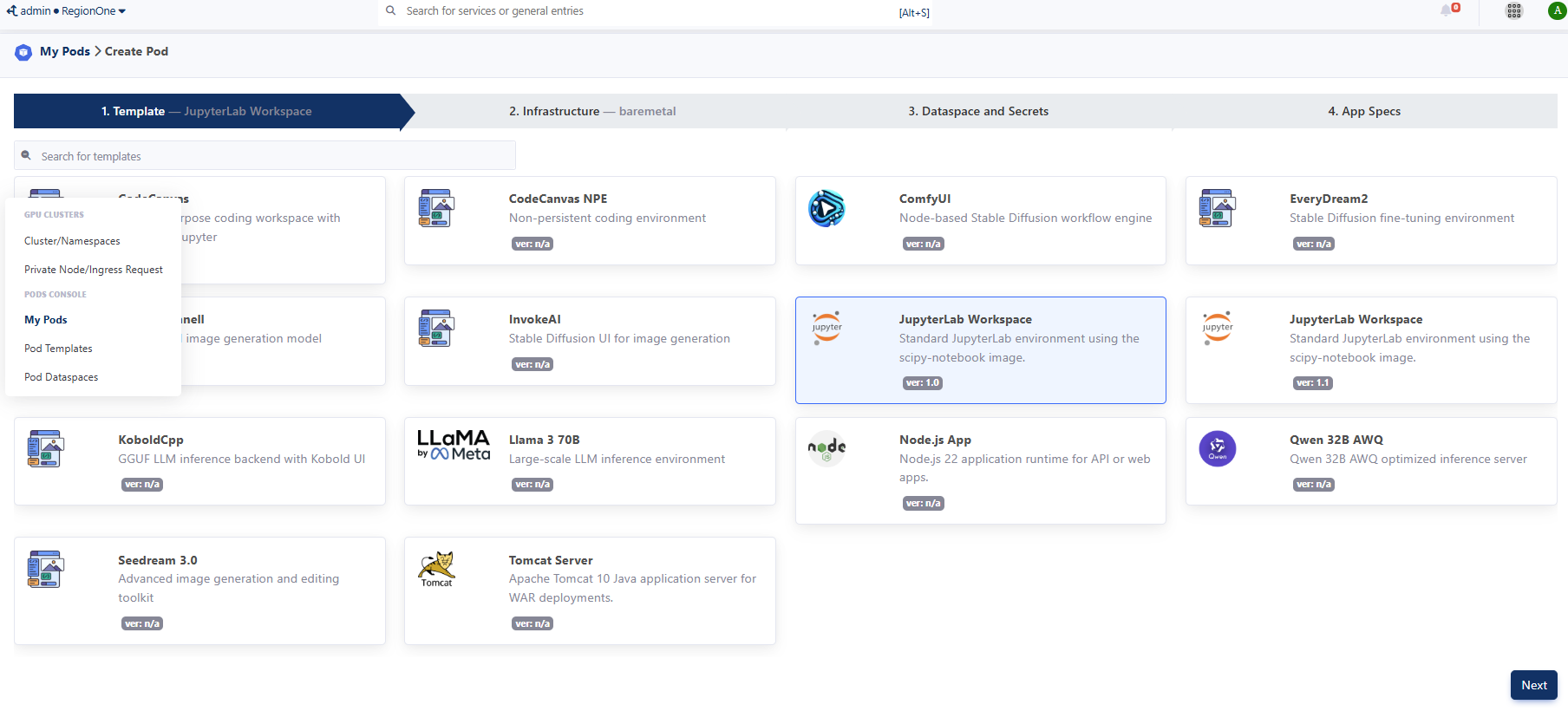Open Pod Dataspaces menu item
Image resolution: width=1568 pixels, height=711 pixels.
coord(61,377)
